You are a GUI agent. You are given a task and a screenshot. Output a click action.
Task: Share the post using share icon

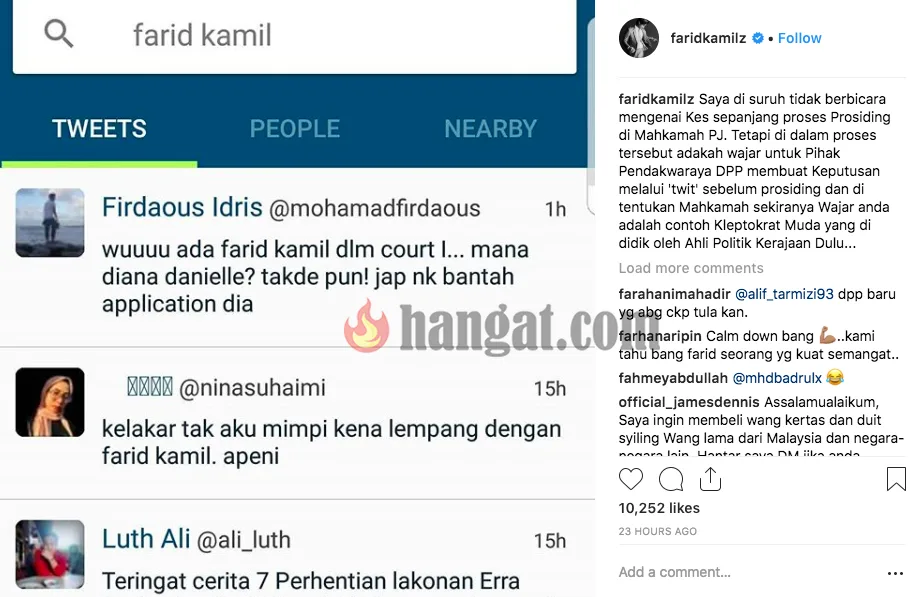[x=710, y=479]
